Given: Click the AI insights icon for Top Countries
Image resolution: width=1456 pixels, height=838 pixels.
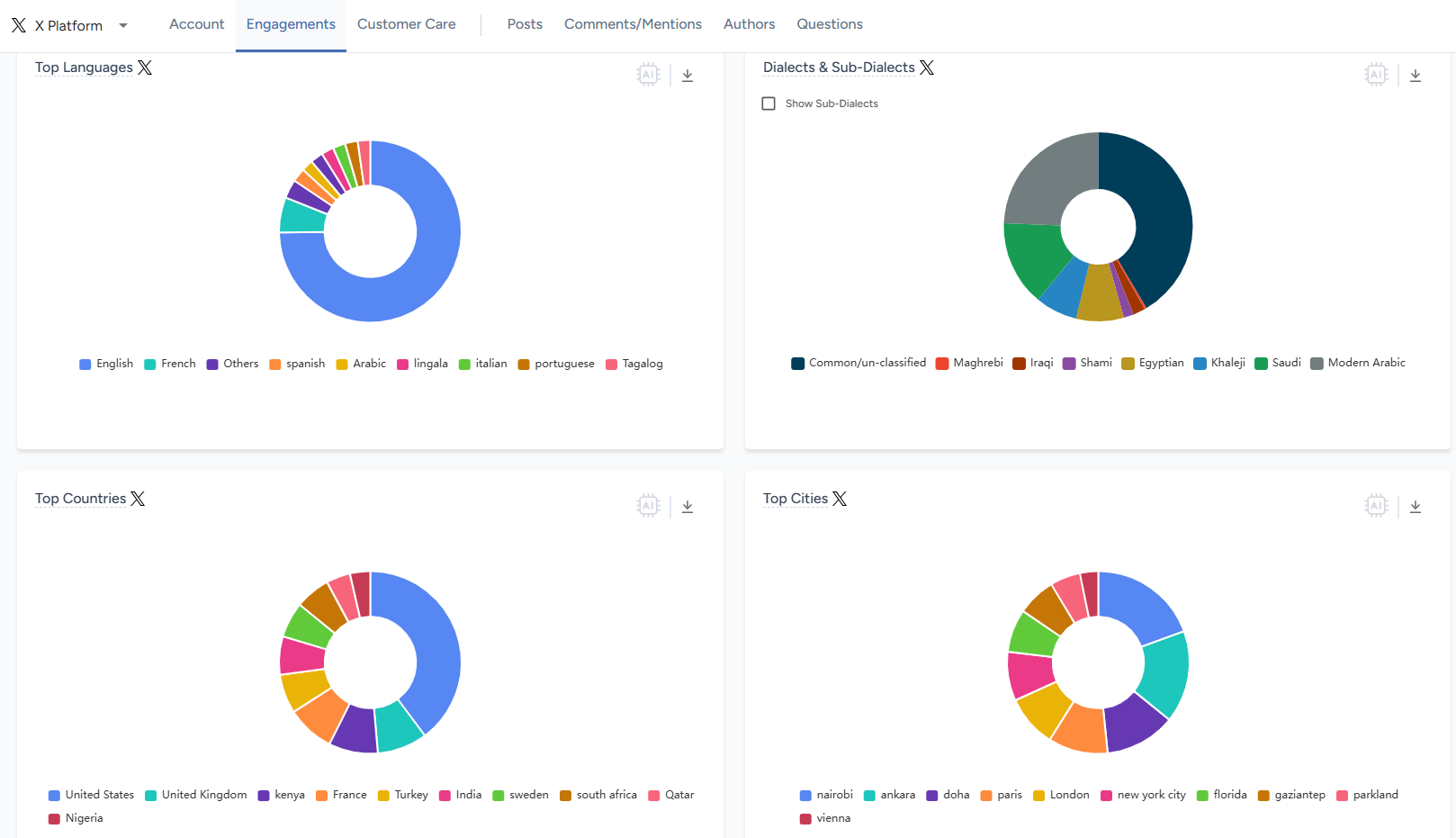Looking at the screenshot, I should [648, 506].
